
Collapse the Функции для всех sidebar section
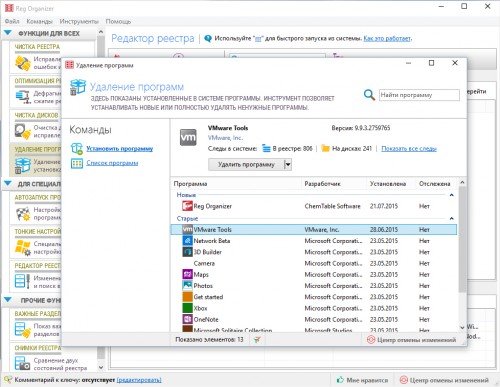coord(8,33)
